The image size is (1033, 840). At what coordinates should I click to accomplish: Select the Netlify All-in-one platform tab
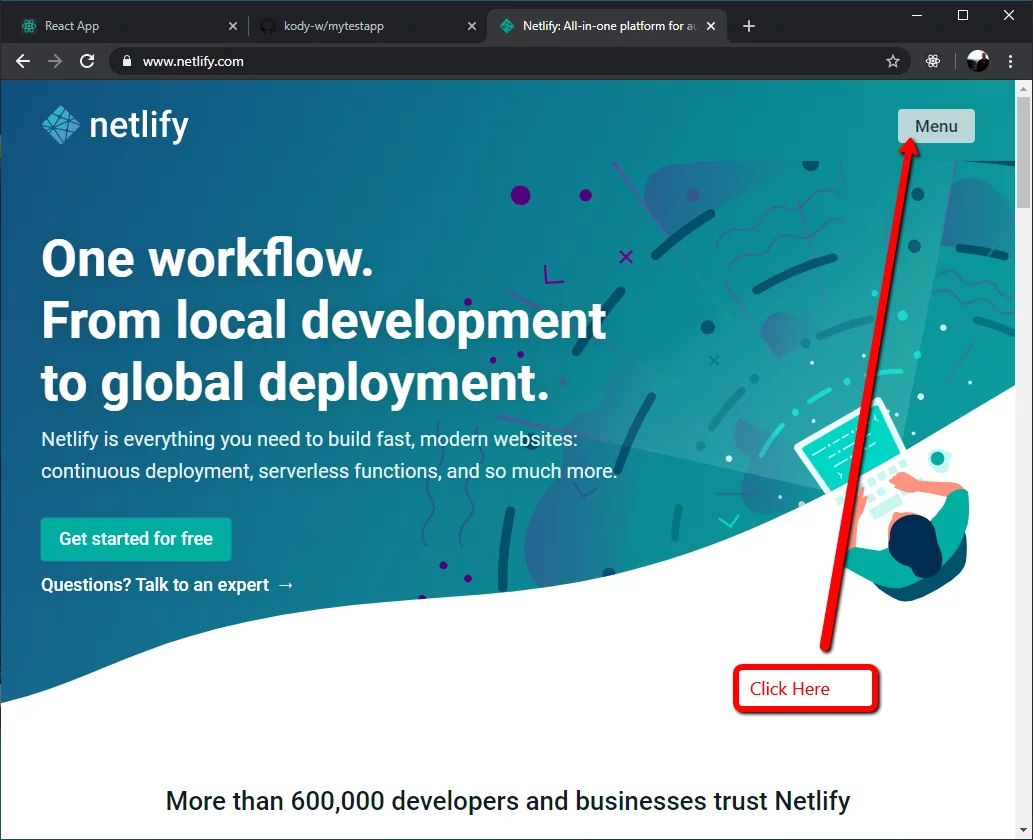(607, 26)
